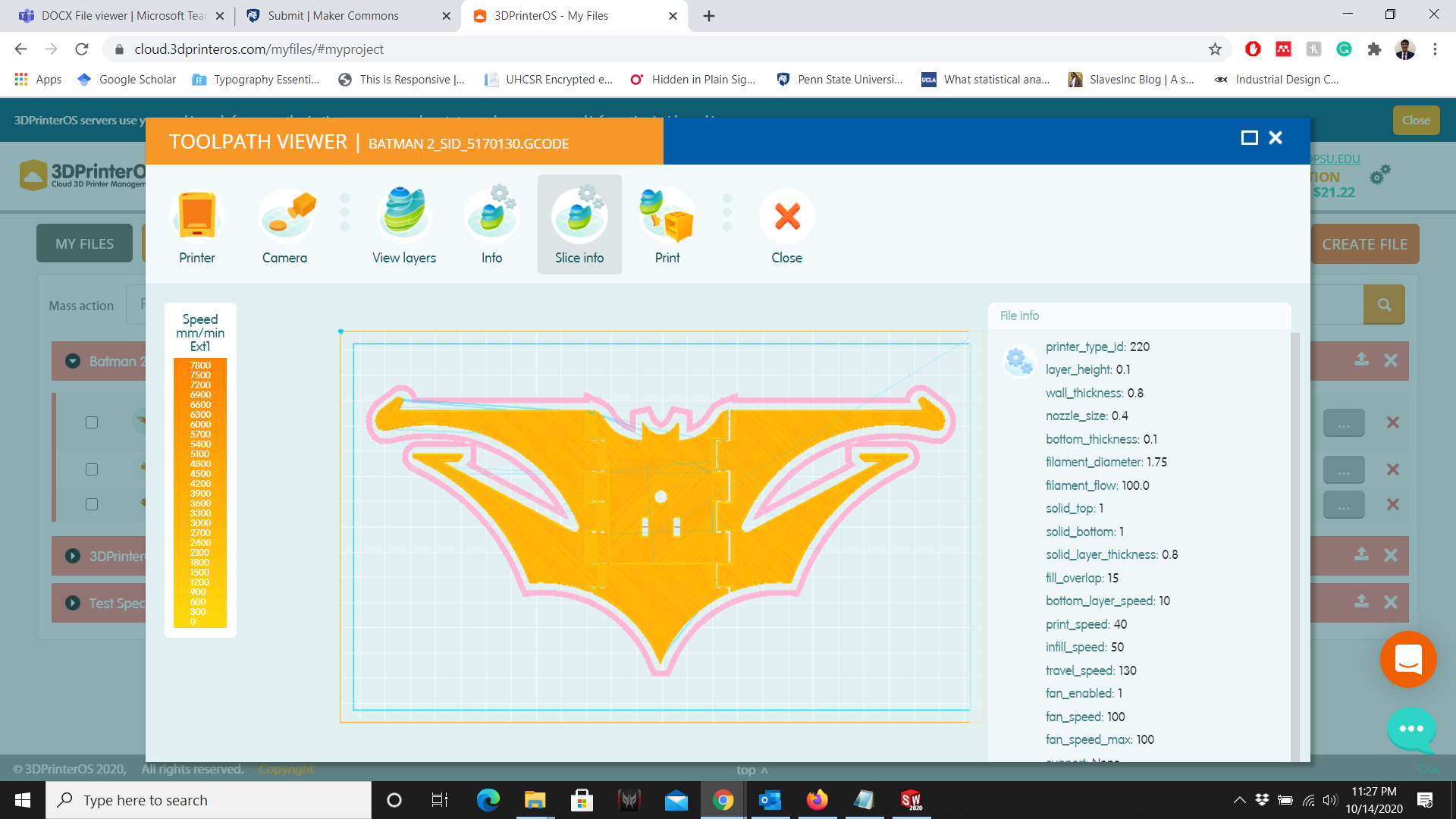1456x819 pixels.
Task: Remove the third file in Batman 2
Action: click(x=1393, y=505)
